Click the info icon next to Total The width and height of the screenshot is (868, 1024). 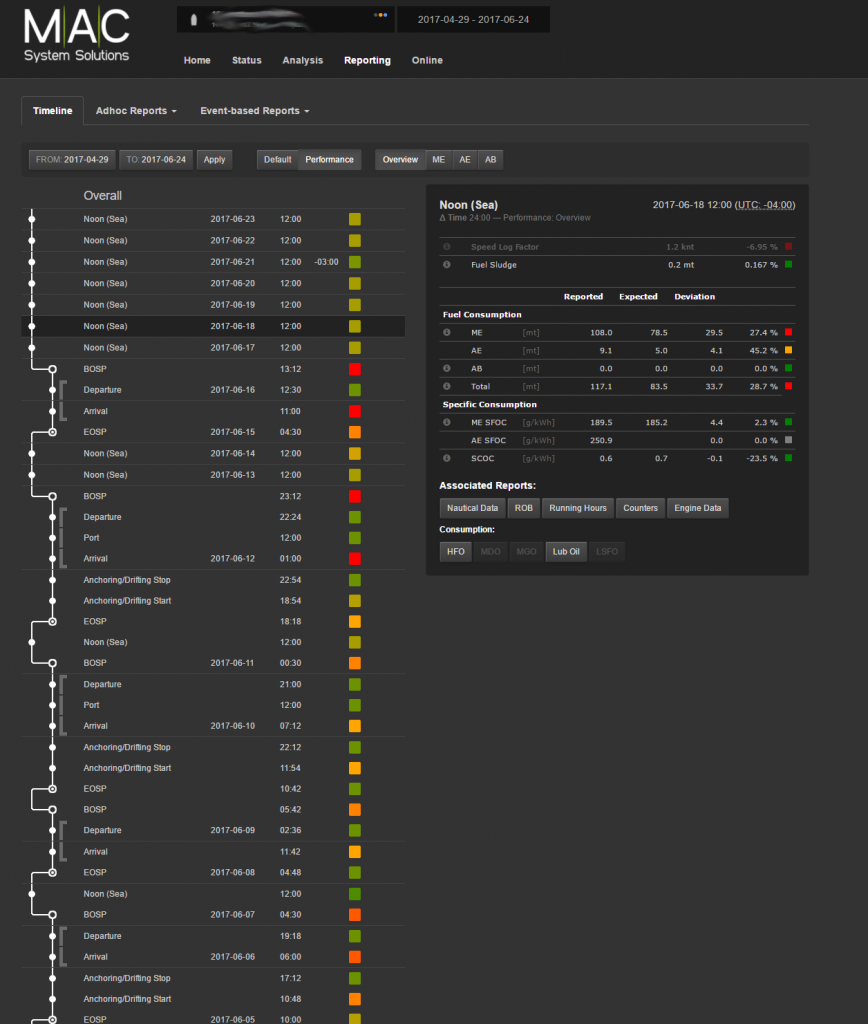click(x=447, y=387)
